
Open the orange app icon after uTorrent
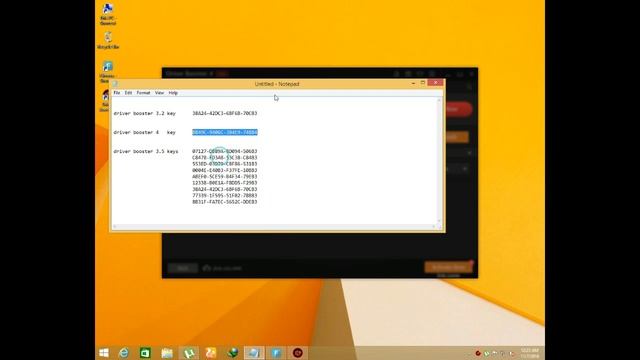point(211,353)
